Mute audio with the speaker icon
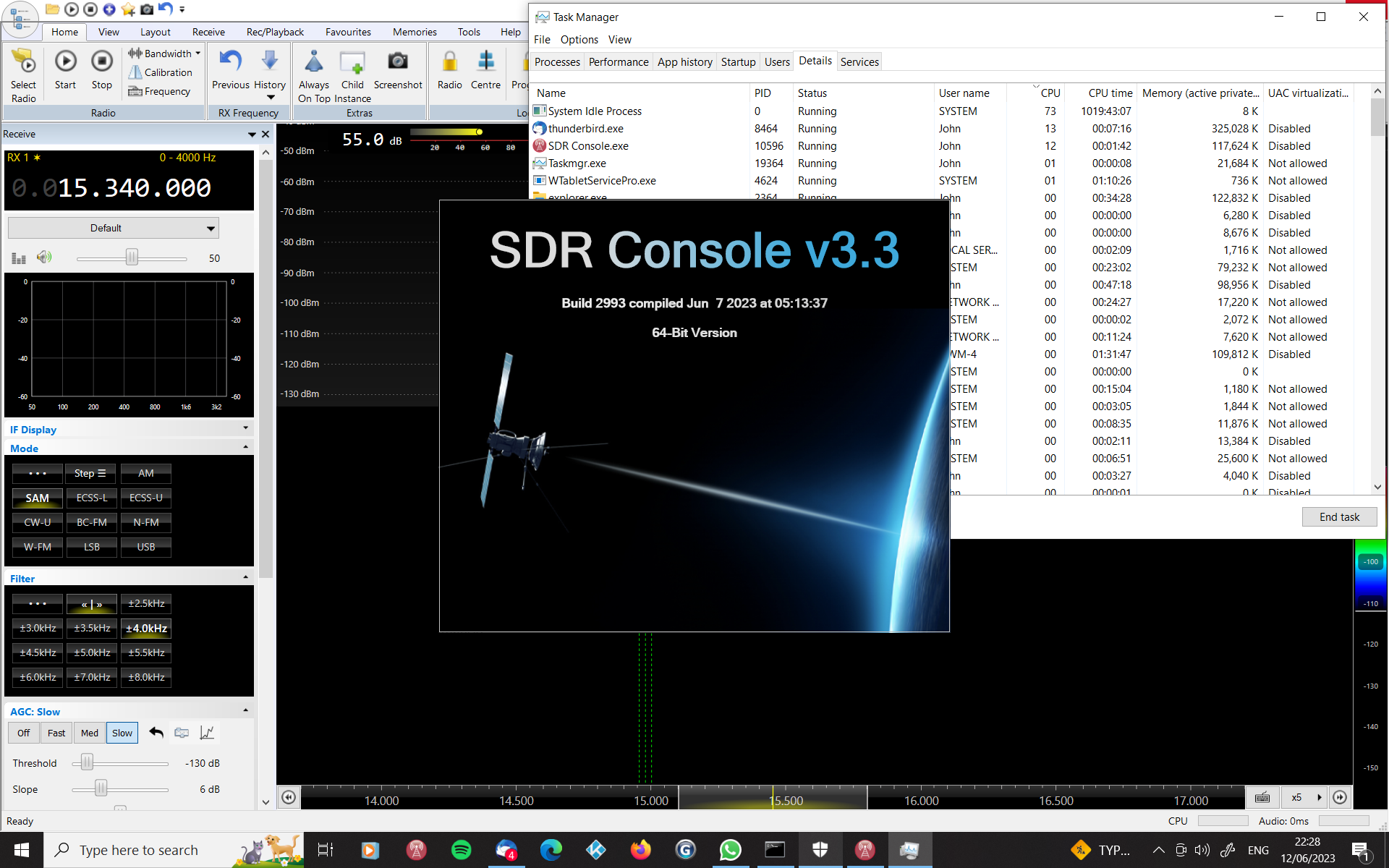Viewport: 1389px width, 868px height. tap(44, 258)
